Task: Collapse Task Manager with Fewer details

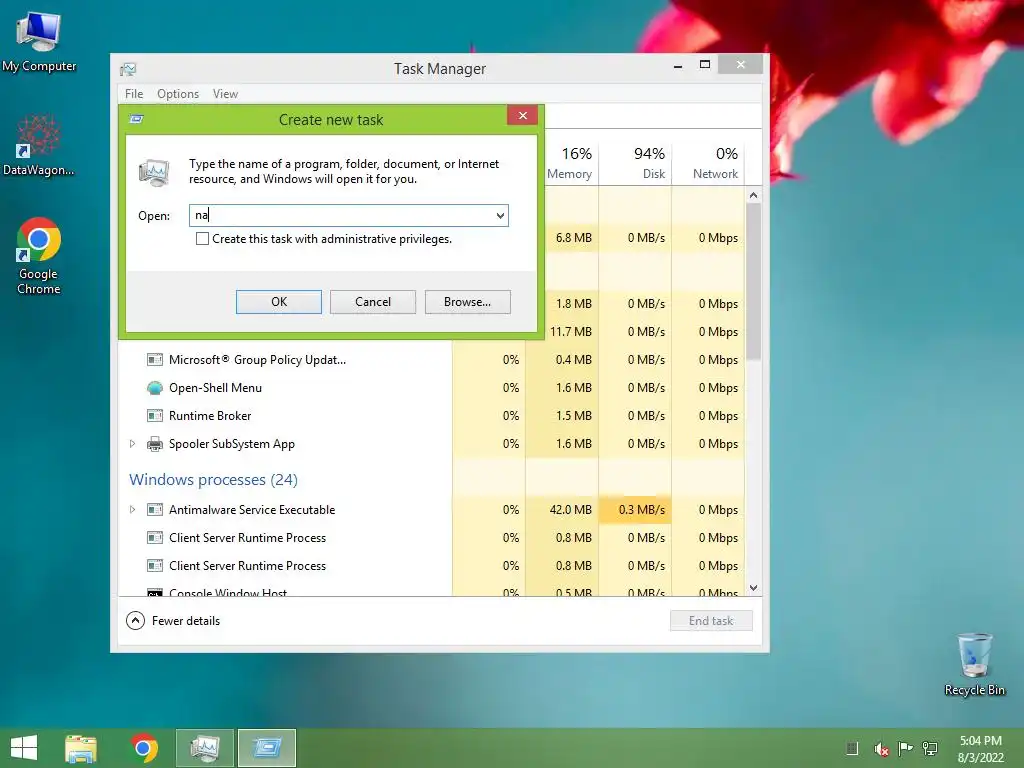Action: (x=173, y=620)
